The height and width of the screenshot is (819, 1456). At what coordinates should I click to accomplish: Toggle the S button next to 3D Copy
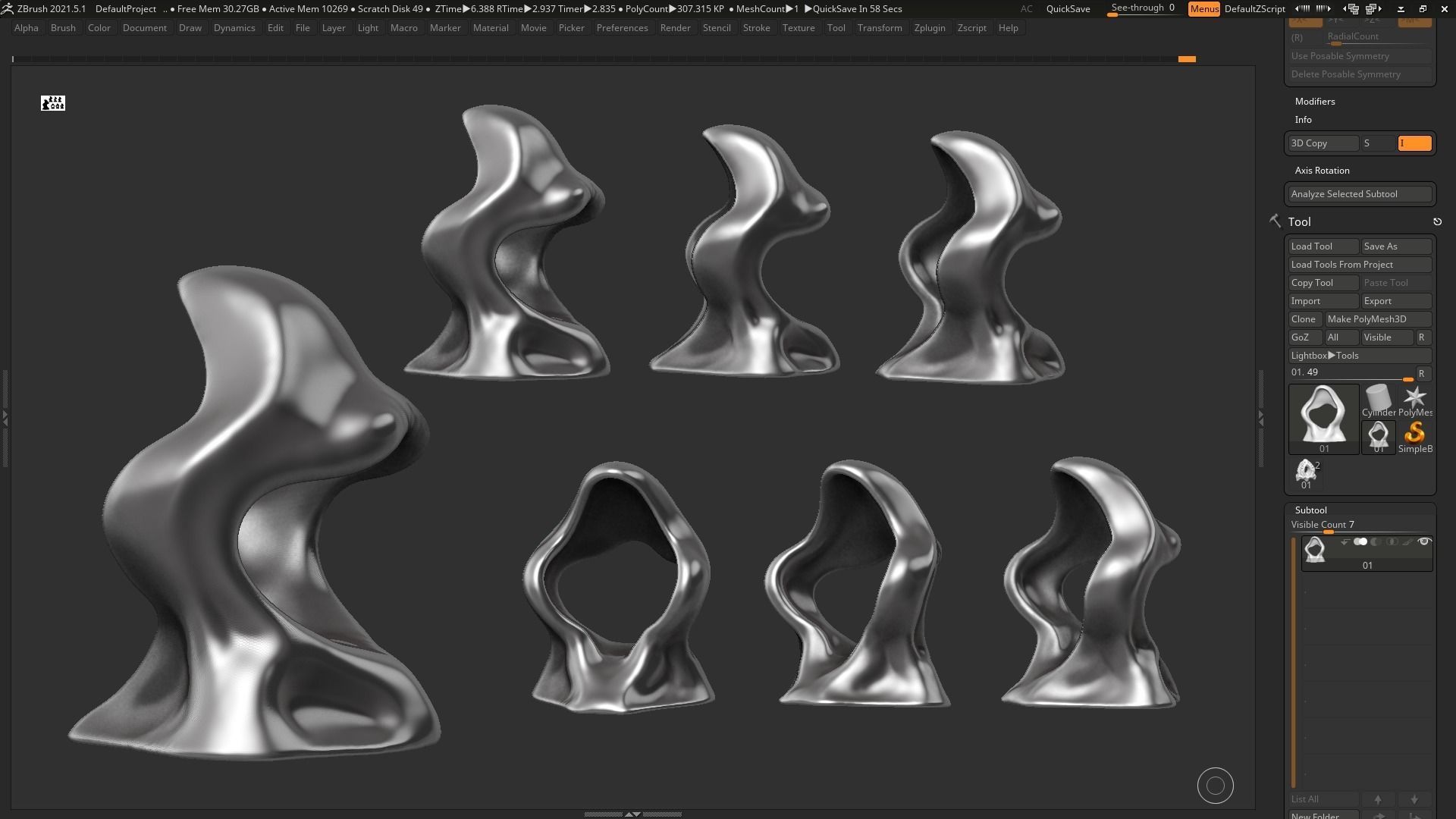coord(1378,143)
